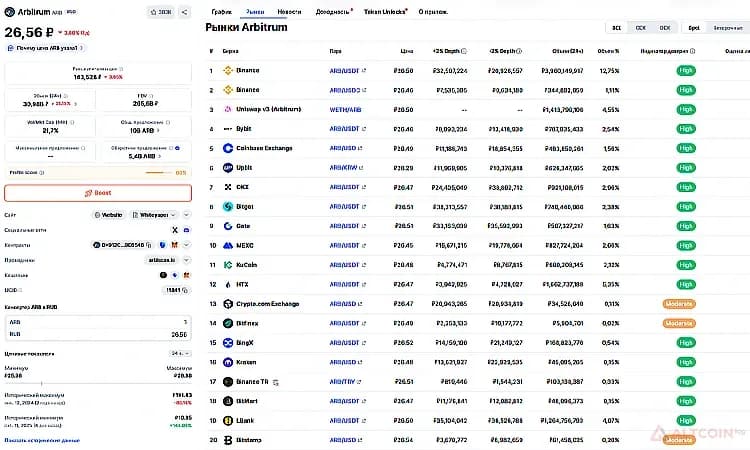Click the Kraken exchange logo
Screen dimensions: 750x450
click(x=228, y=362)
